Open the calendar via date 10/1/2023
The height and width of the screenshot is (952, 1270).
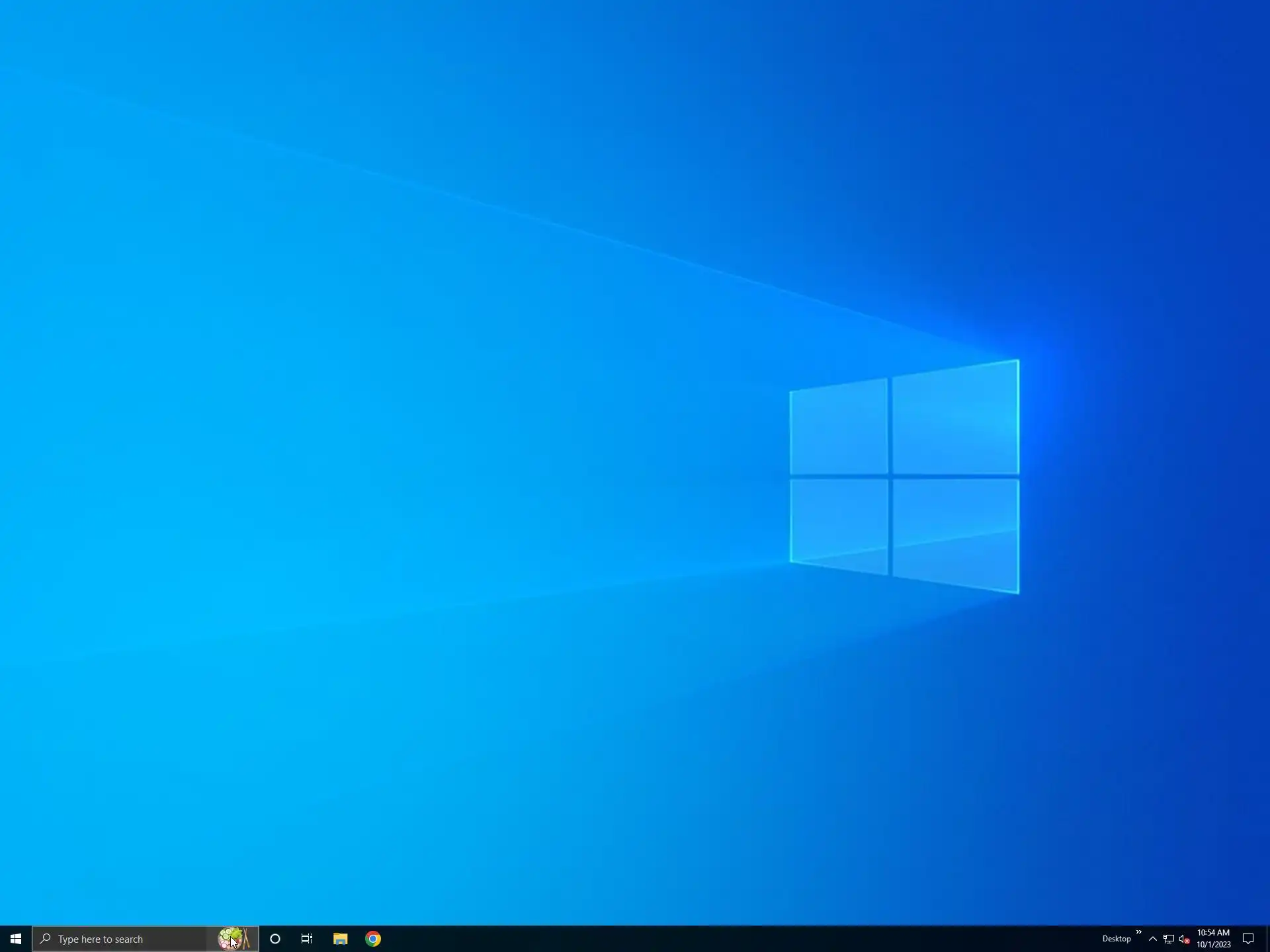tap(1213, 945)
